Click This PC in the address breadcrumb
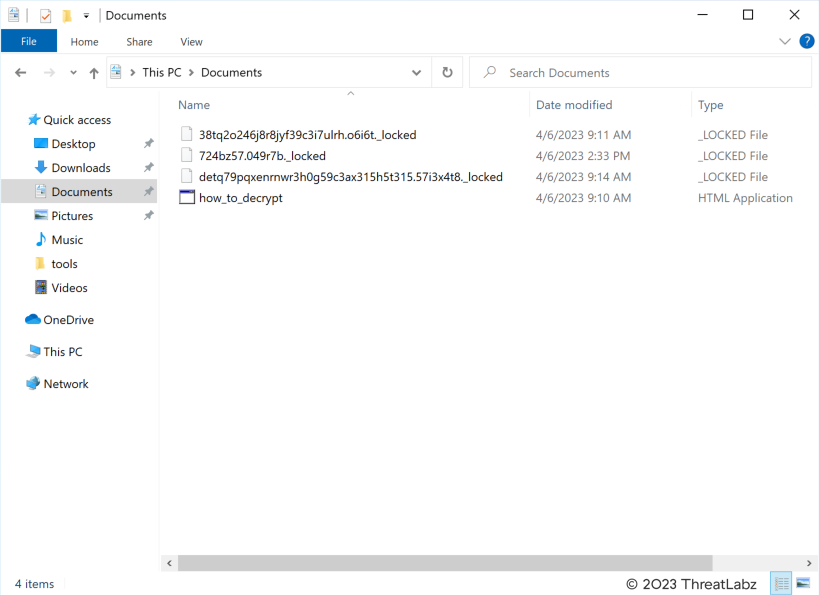 point(161,72)
